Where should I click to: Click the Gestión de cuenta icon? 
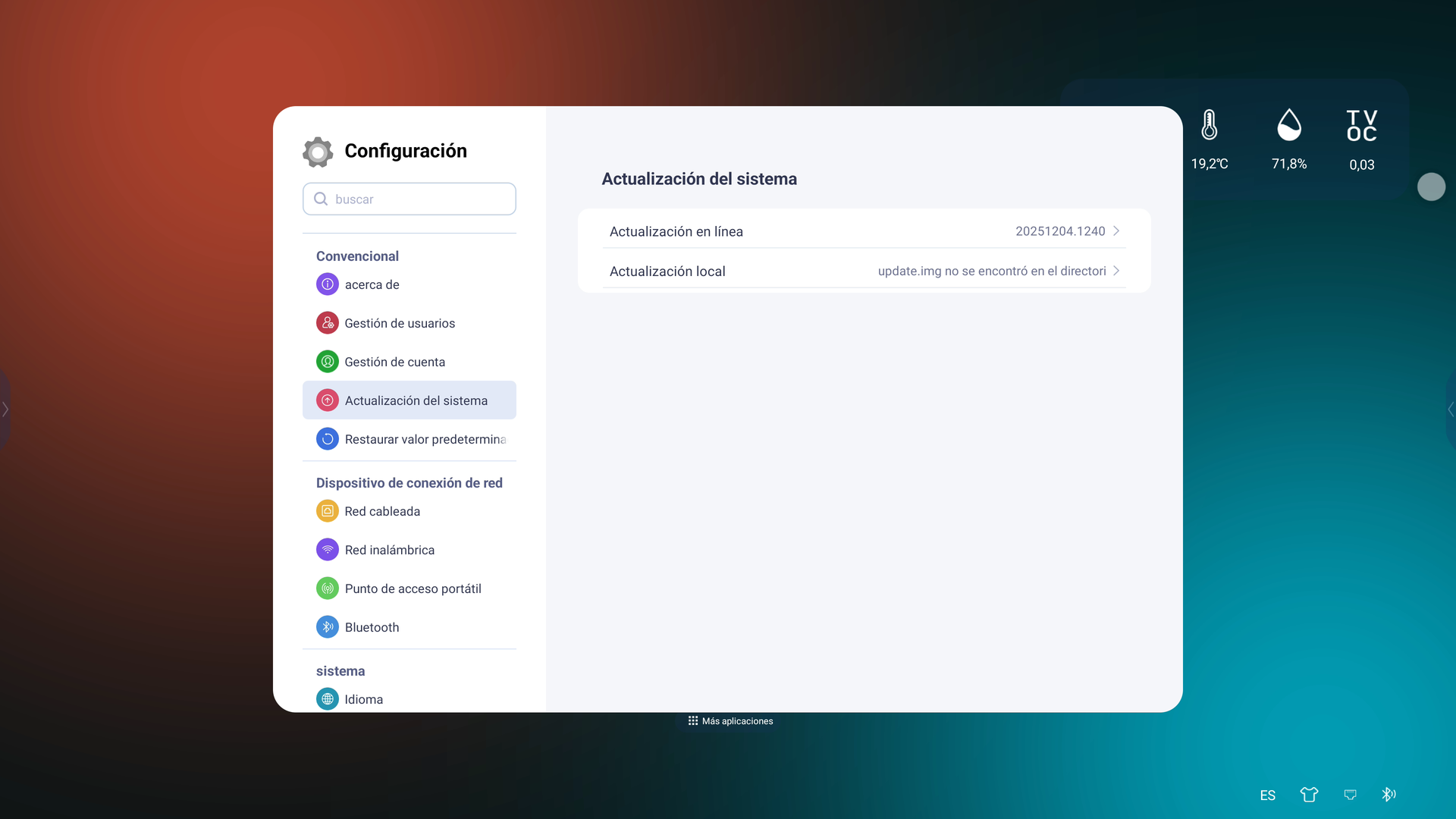pos(328,362)
